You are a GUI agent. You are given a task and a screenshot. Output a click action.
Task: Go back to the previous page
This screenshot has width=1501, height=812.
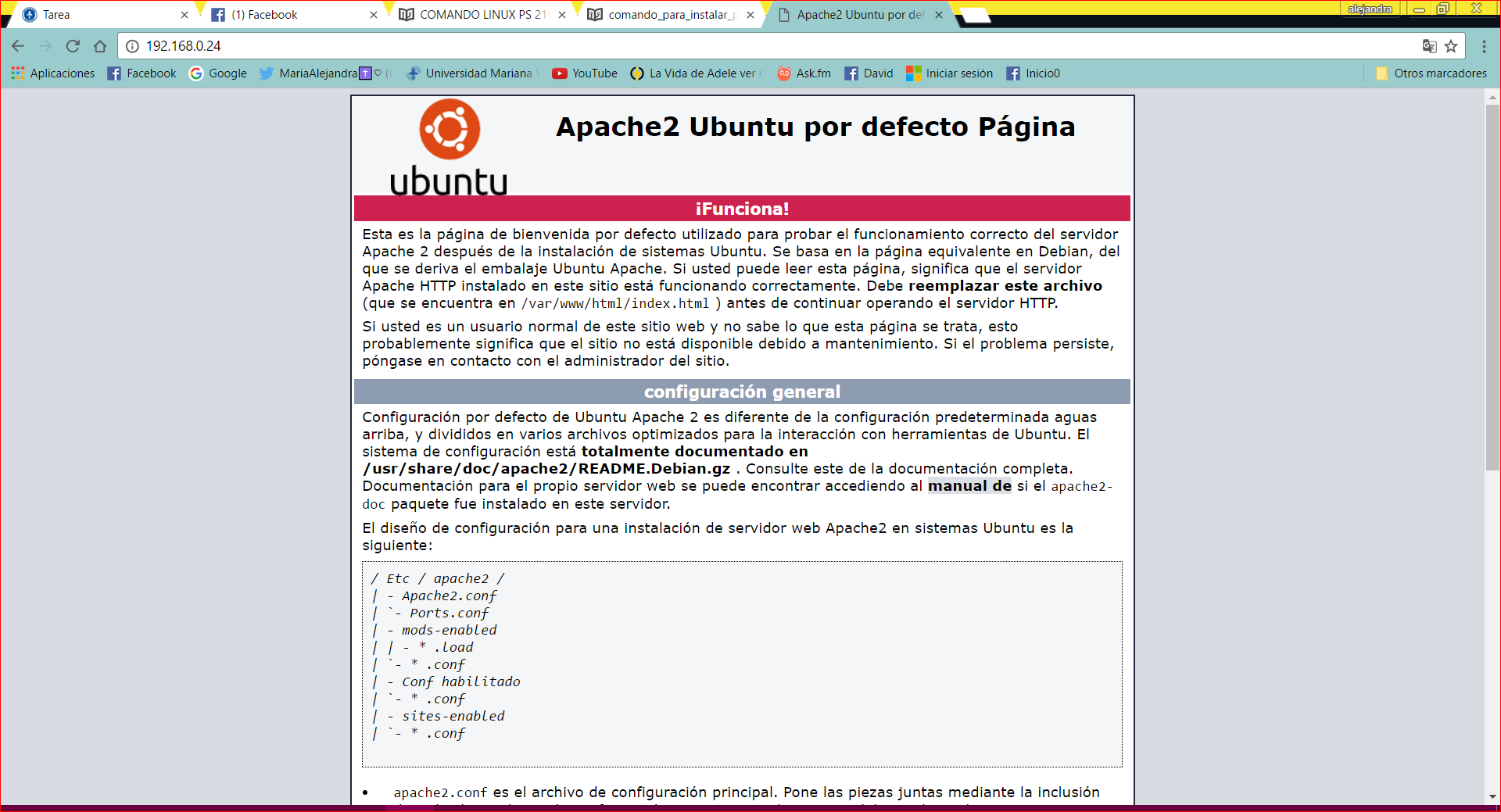tap(18, 46)
